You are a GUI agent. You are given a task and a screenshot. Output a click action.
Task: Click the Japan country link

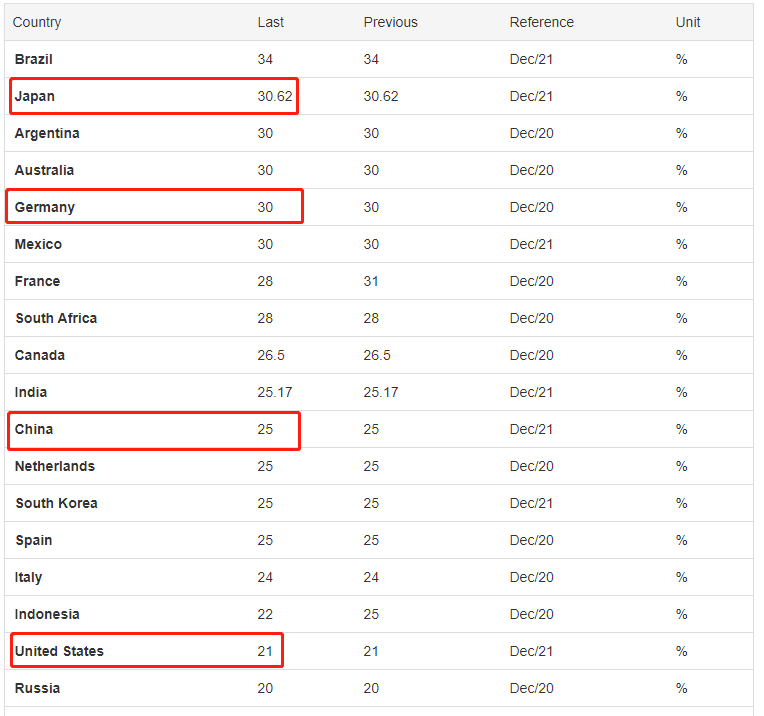tap(35, 97)
